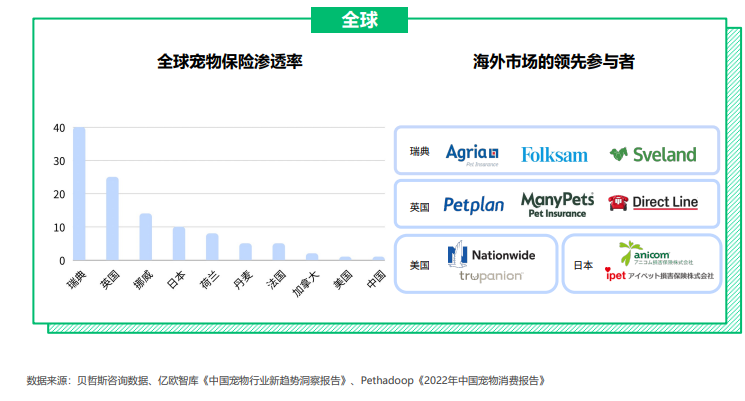Image resolution: width=745 pixels, height=401 pixels.
Task: Click the 瑞典 x-axis label
Action: click(76, 279)
